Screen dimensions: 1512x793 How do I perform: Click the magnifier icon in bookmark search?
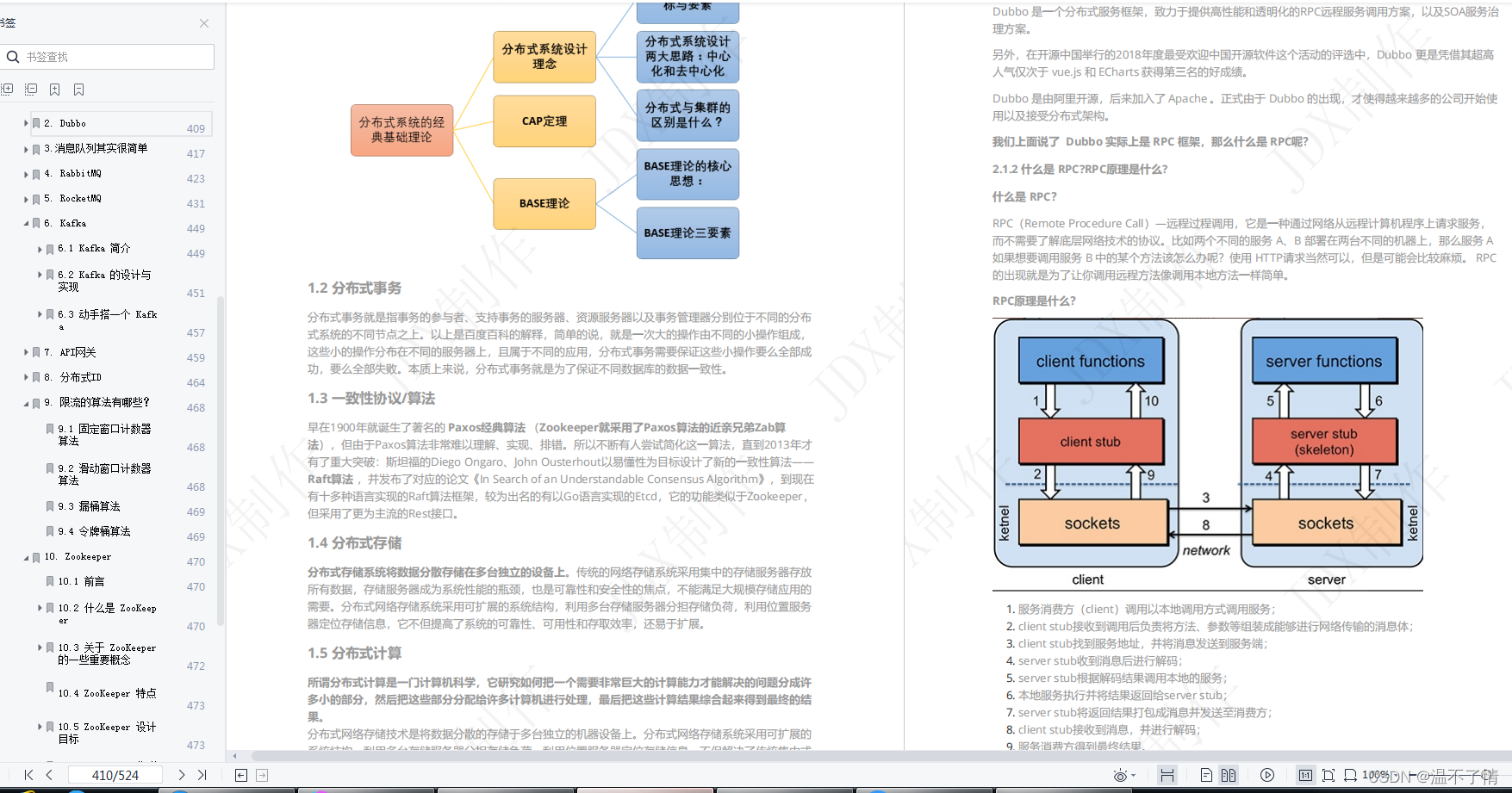13,57
